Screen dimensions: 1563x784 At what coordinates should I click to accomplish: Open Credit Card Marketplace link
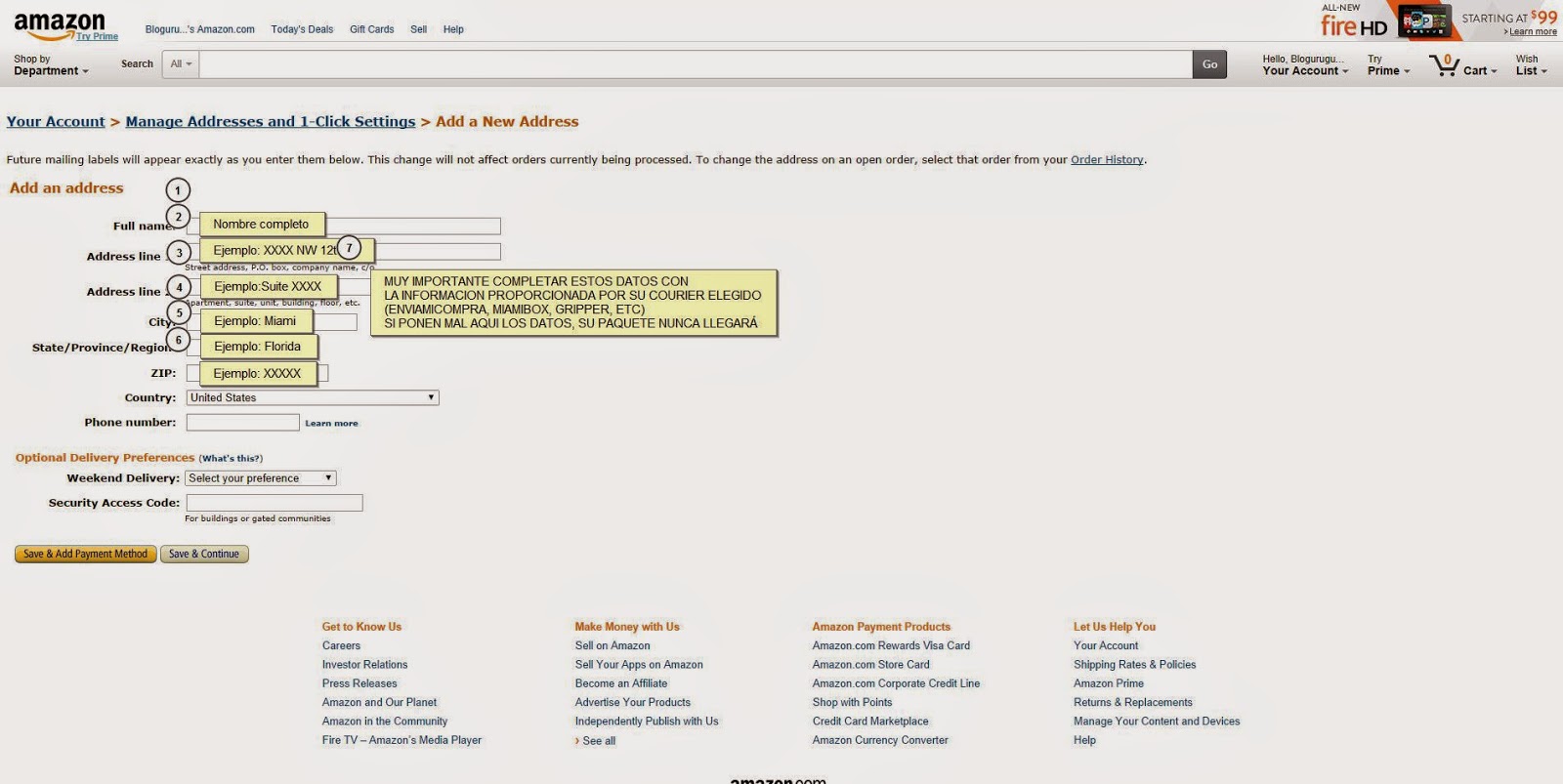tap(870, 722)
